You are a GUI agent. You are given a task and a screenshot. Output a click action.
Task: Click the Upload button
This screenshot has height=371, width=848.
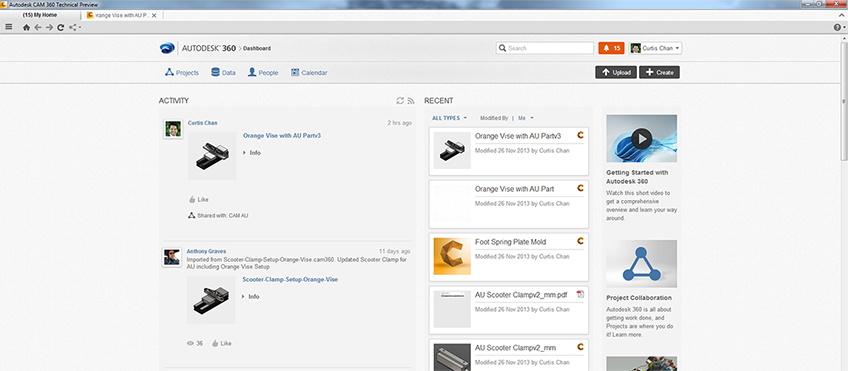click(x=616, y=72)
